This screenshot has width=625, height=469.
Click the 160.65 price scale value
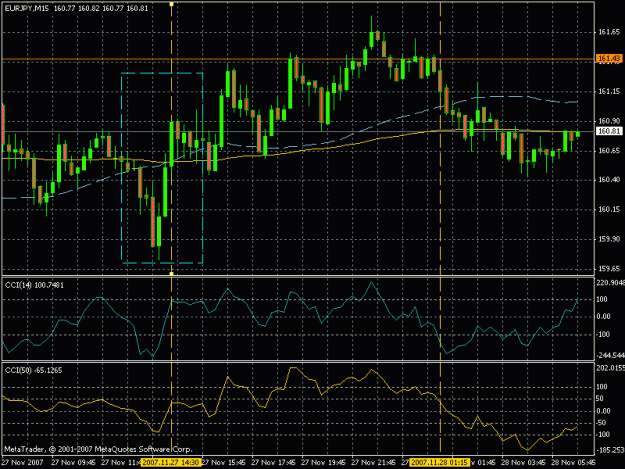609,151
